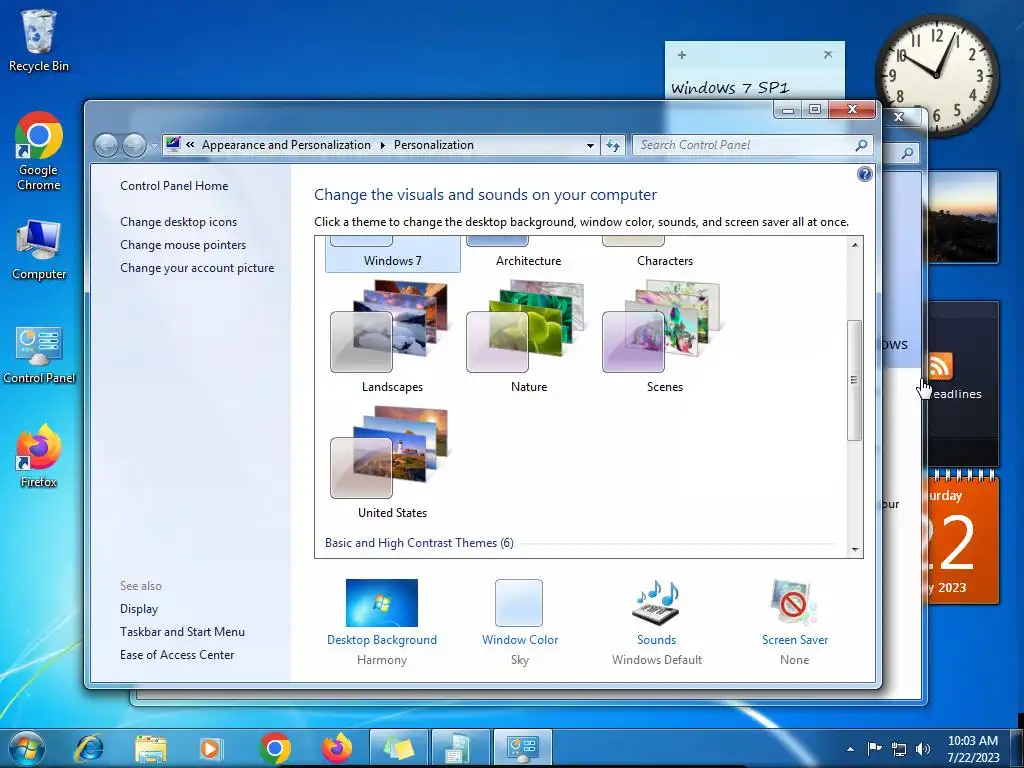This screenshot has width=1024, height=768.
Task: Select the Scenes theme
Action: (x=664, y=336)
